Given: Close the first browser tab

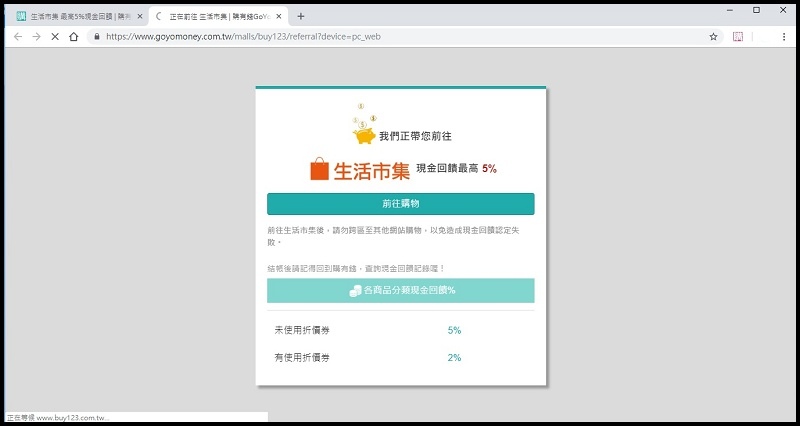Looking at the screenshot, I should 140,16.
